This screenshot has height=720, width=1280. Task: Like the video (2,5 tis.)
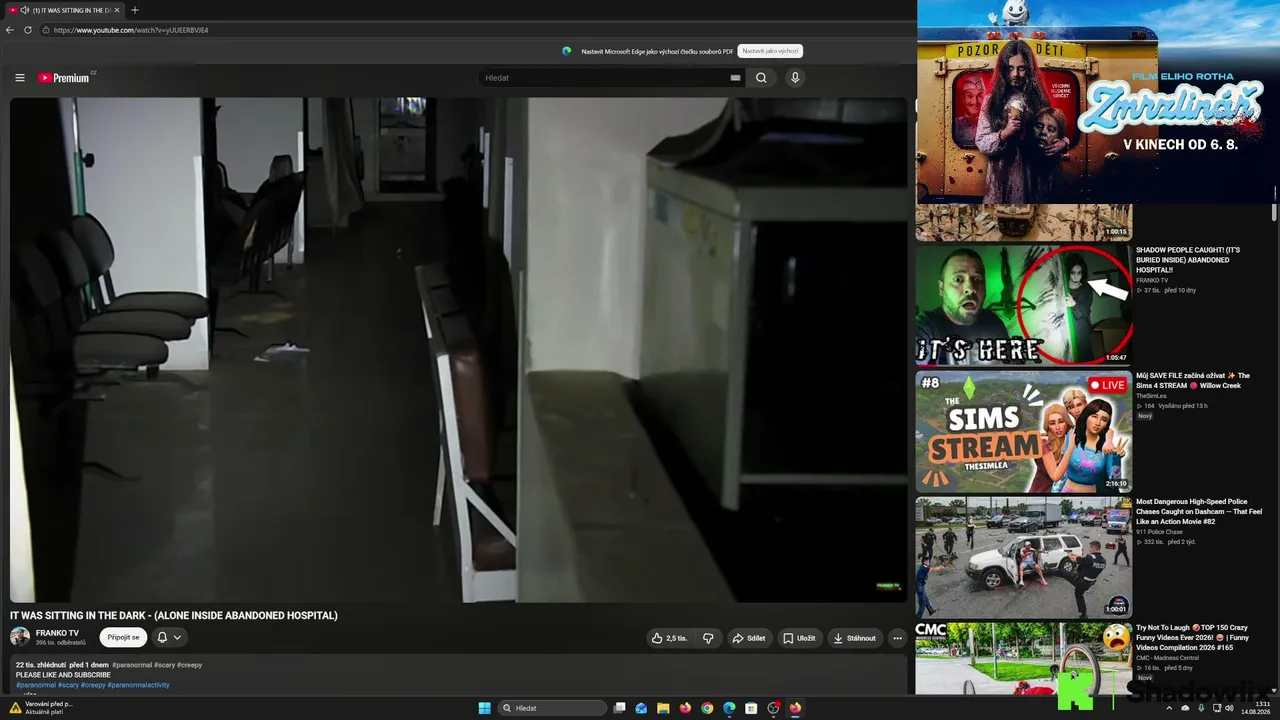pos(670,638)
